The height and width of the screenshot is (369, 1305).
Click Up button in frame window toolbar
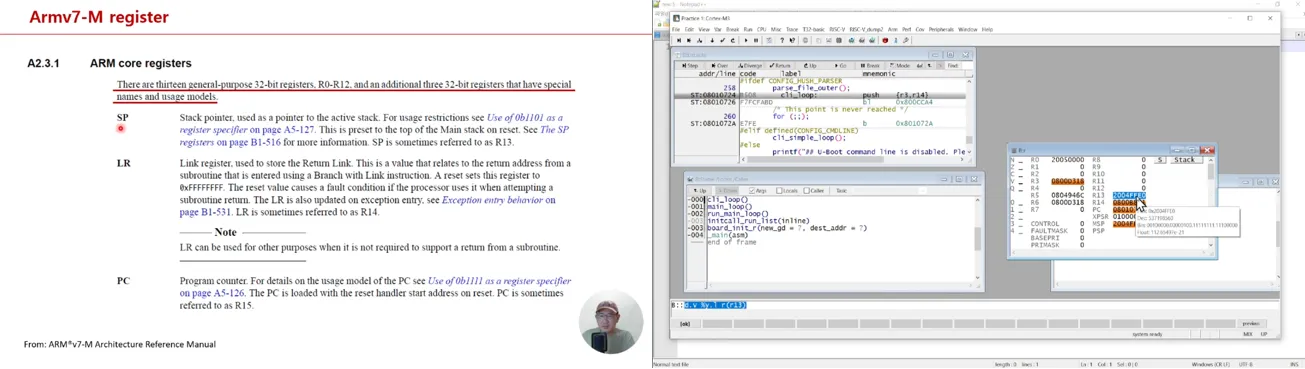tap(700, 191)
